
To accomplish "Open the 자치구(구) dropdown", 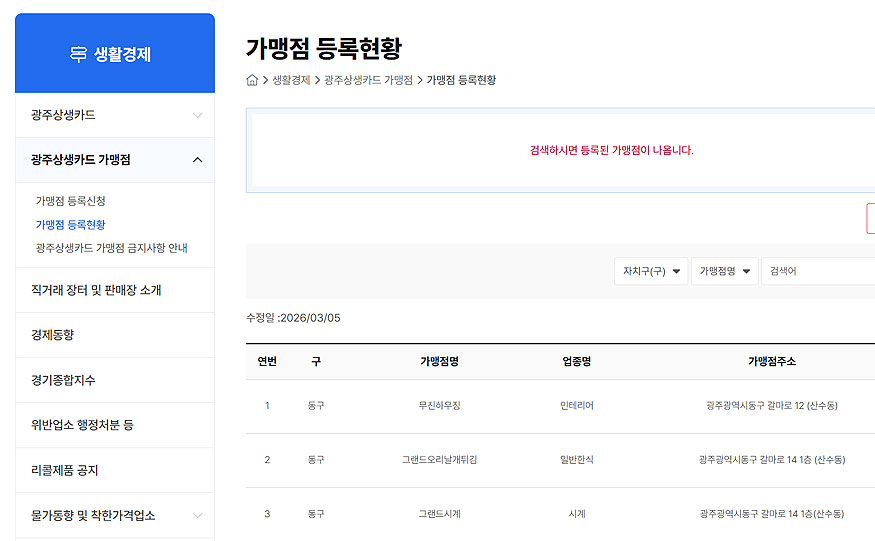I will (x=651, y=271).
